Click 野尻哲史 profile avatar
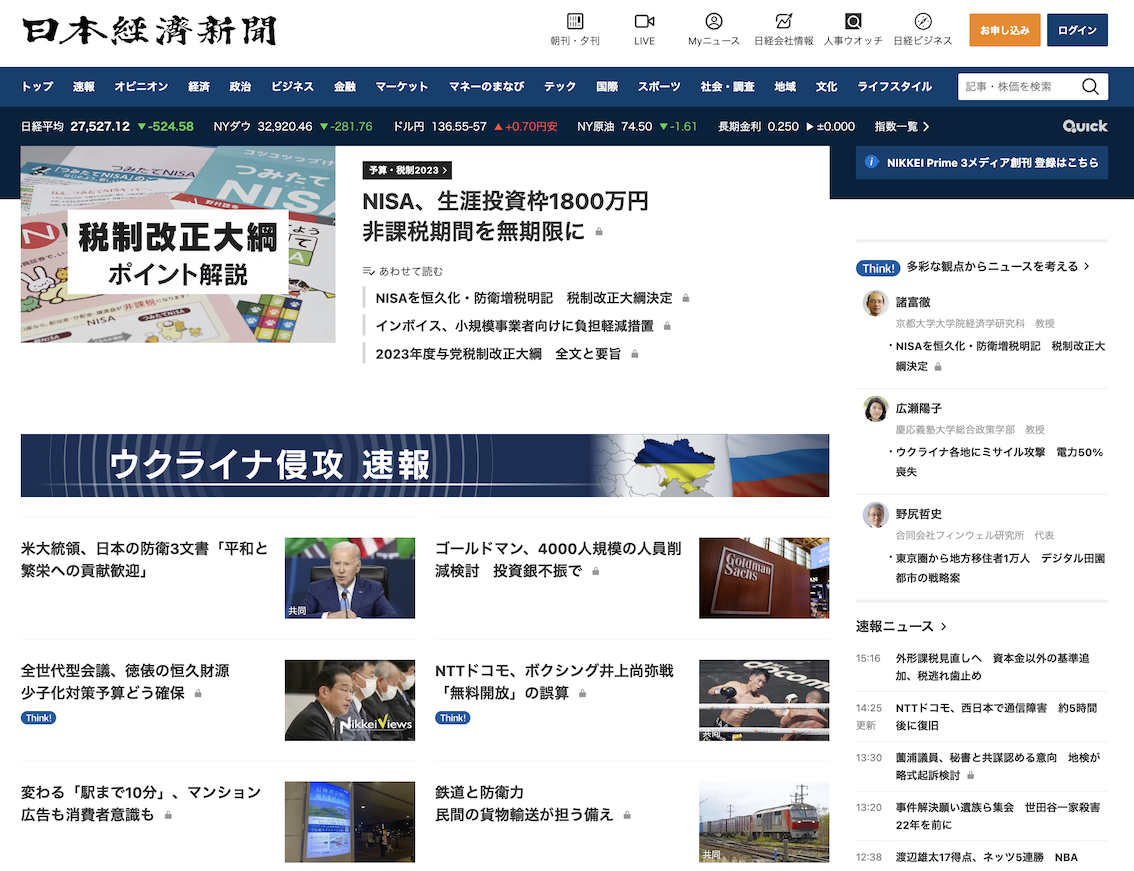This screenshot has height=871, width=1134. (875, 515)
